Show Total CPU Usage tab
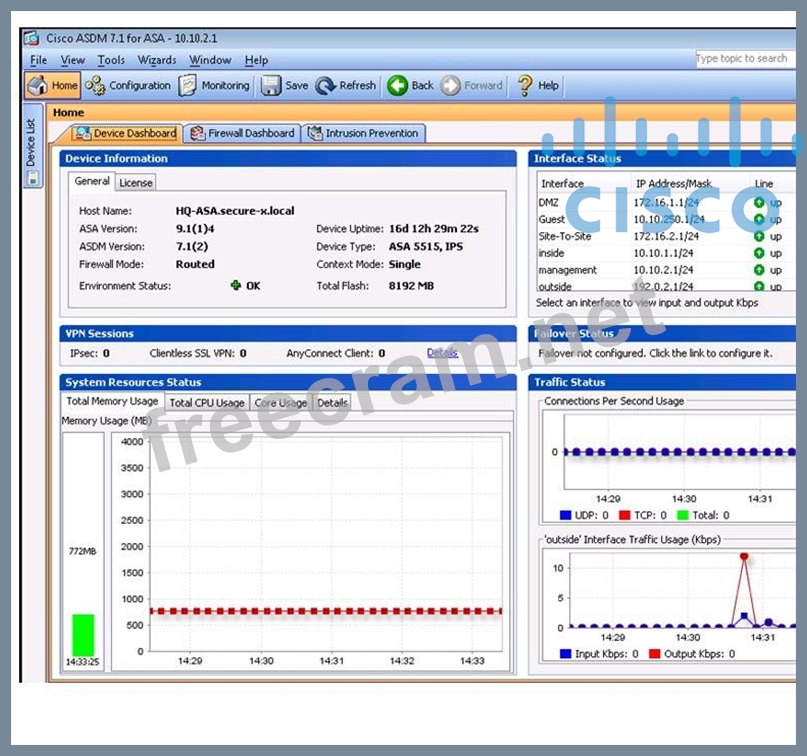 pyautogui.click(x=206, y=403)
